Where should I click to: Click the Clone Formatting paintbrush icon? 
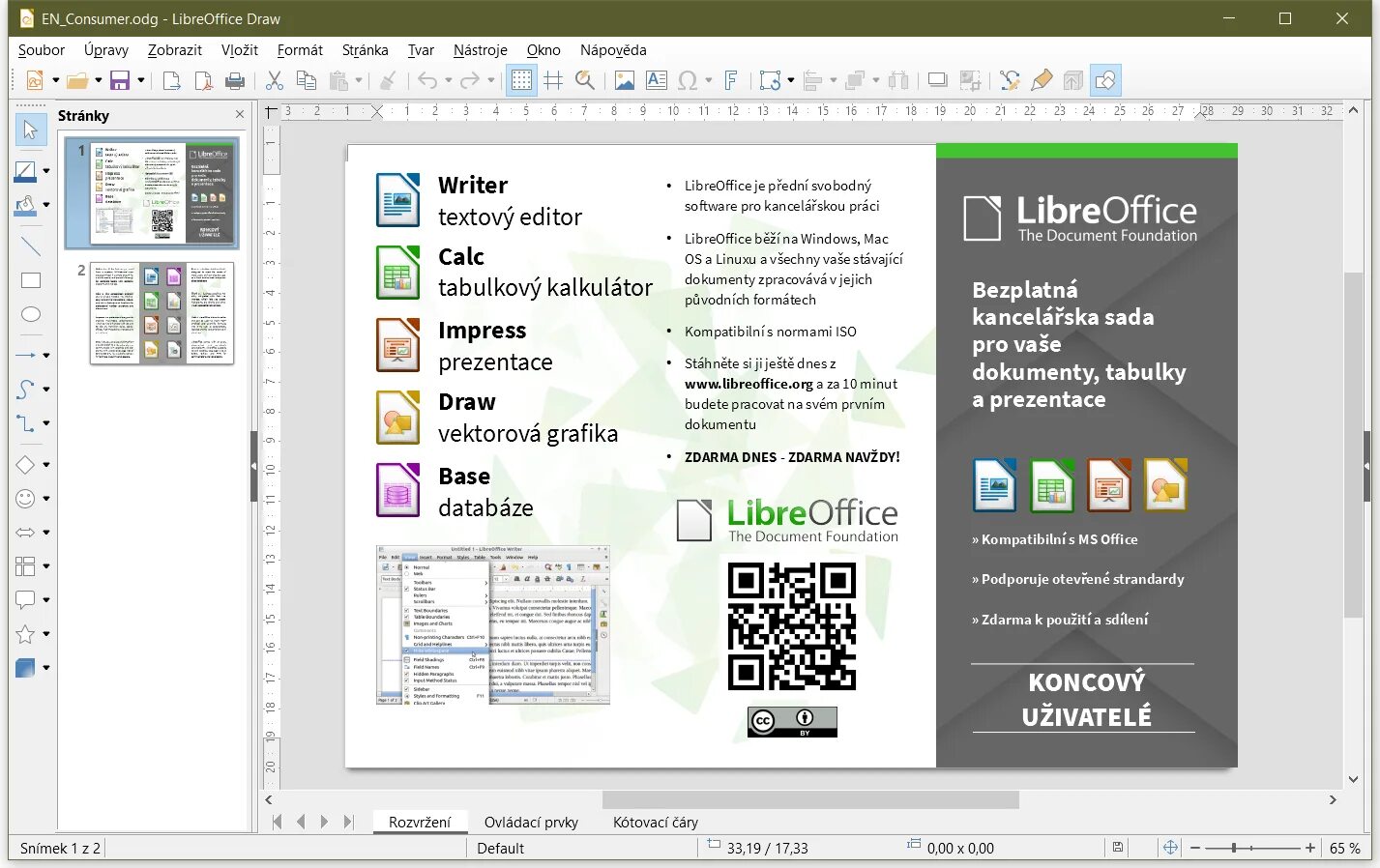388,81
